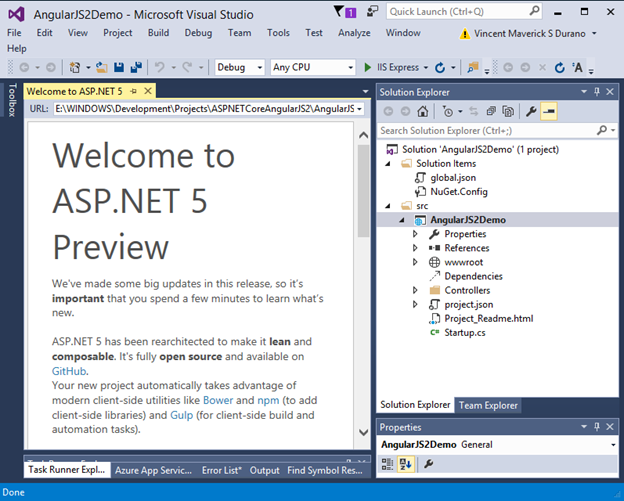Expand the Properties node in Solution Explorer
Viewport: 624px width, 501px height.
(415, 234)
